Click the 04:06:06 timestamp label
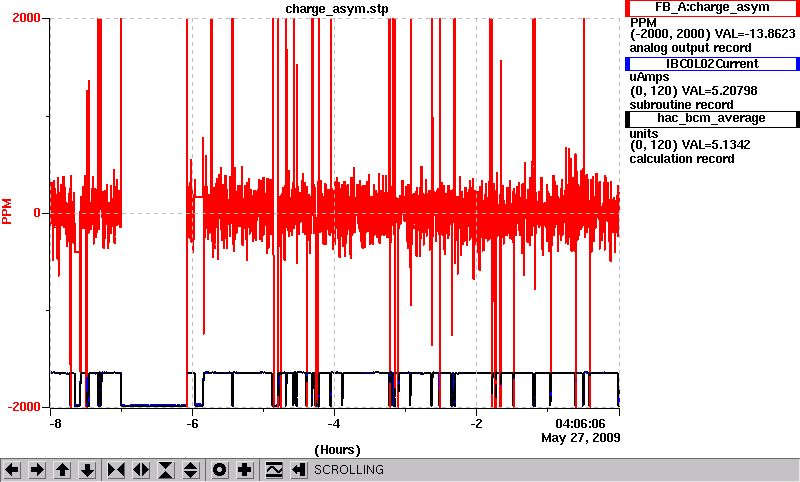 point(580,424)
